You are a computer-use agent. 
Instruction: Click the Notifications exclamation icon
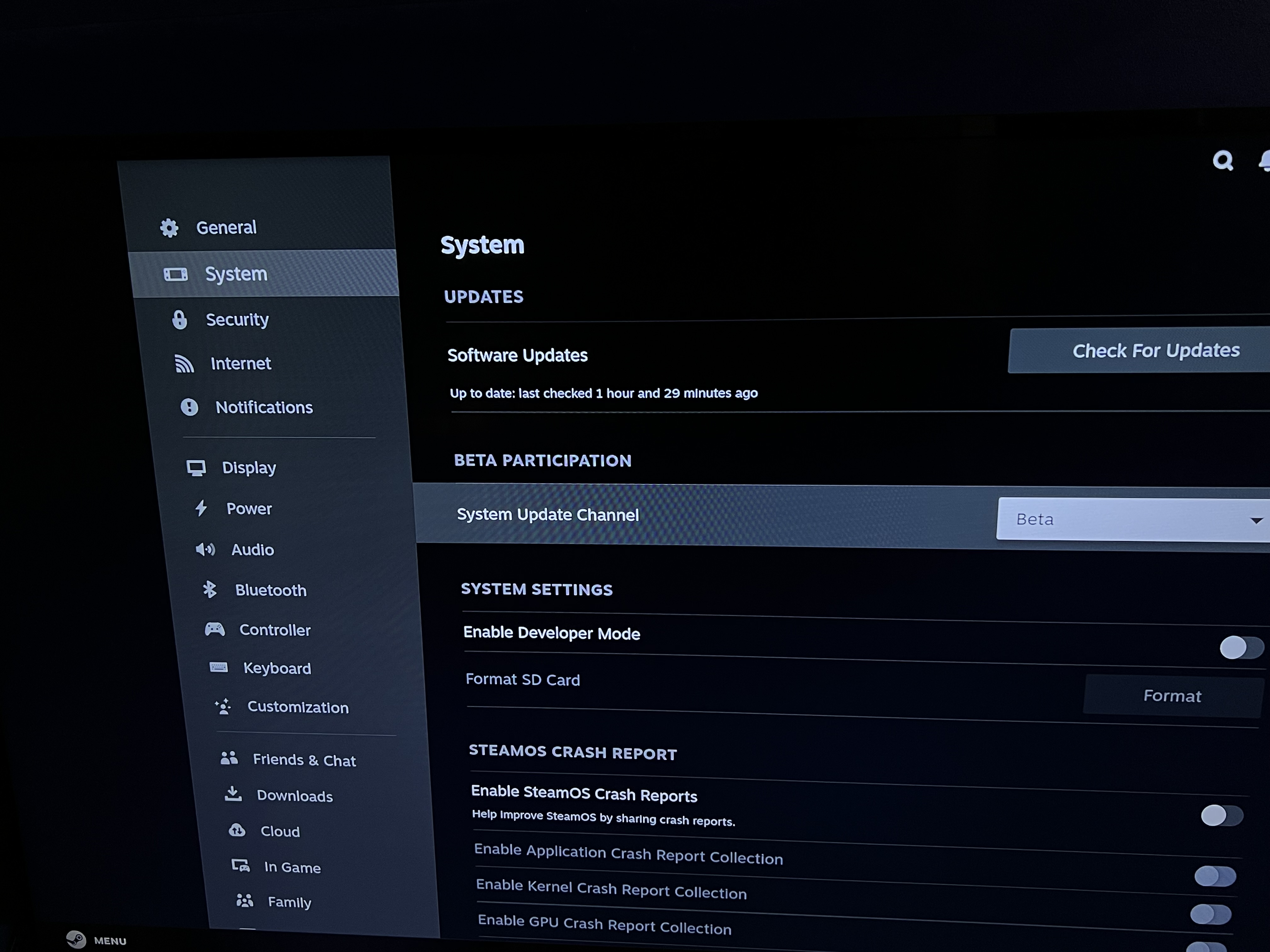pos(190,407)
